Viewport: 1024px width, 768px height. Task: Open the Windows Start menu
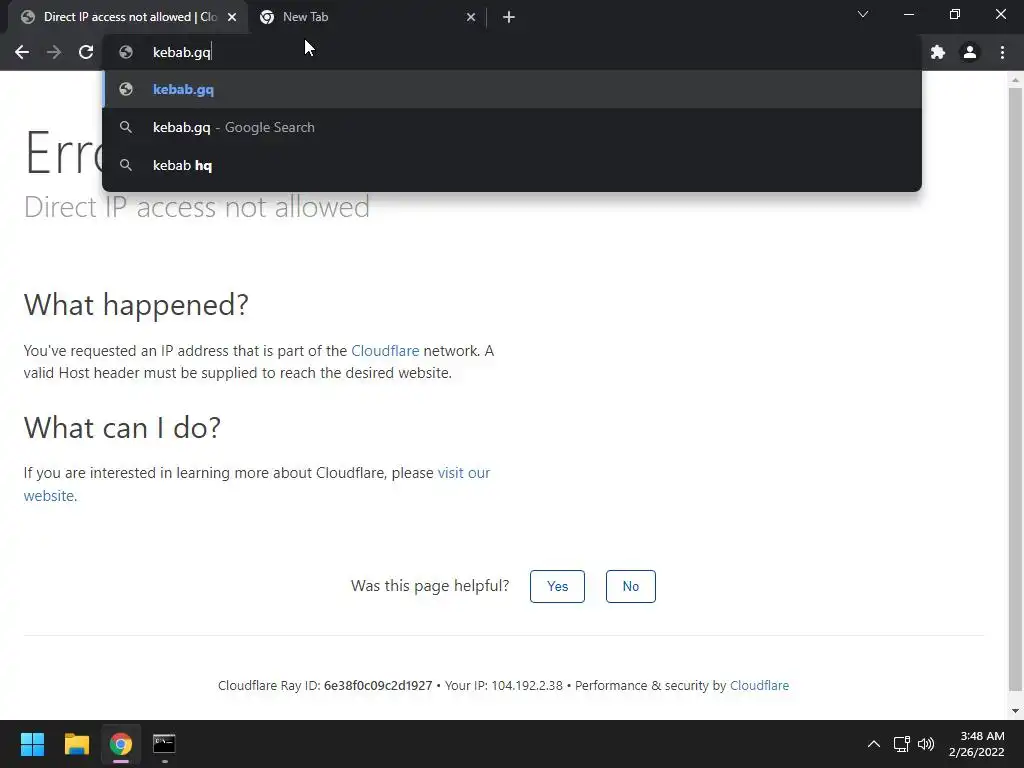[x=32, y=744]
